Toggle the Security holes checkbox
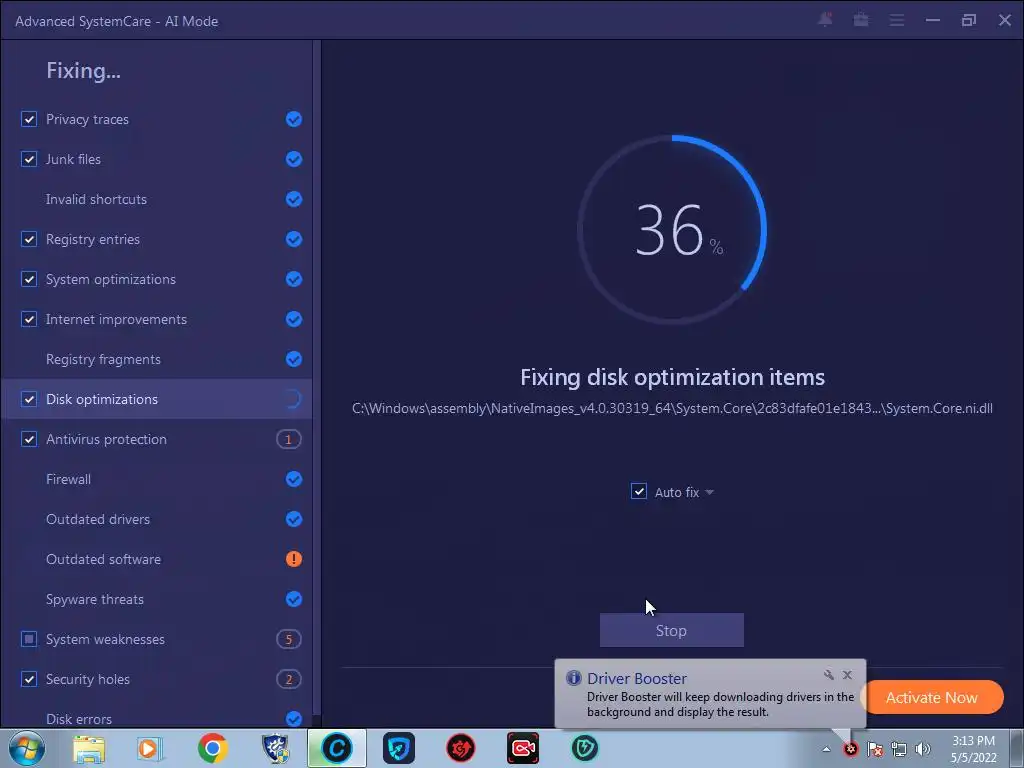 pos(29,679)
